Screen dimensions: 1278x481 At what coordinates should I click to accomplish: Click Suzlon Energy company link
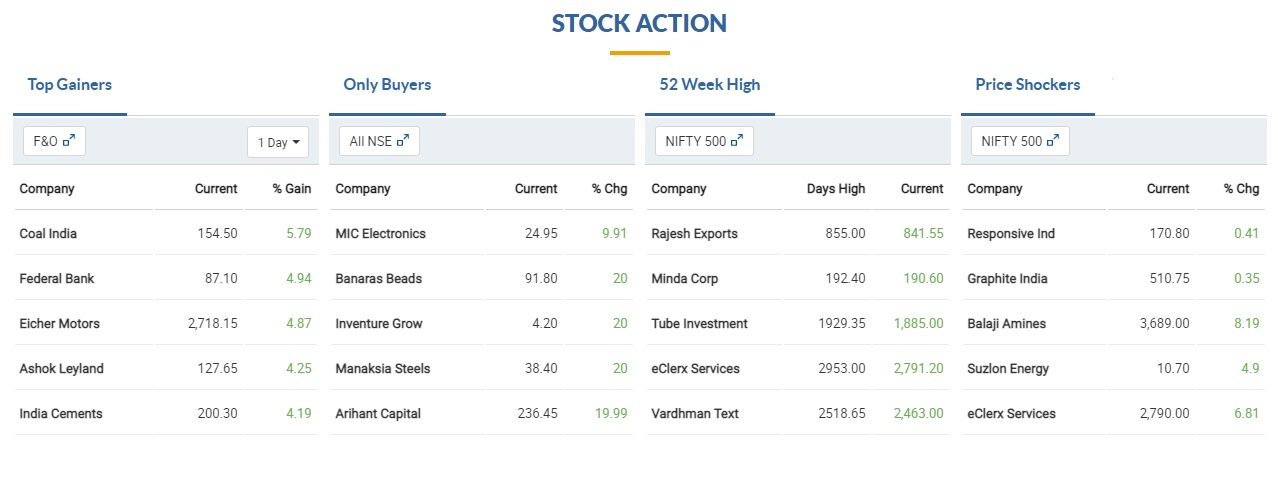click(x=1008, y=369)
